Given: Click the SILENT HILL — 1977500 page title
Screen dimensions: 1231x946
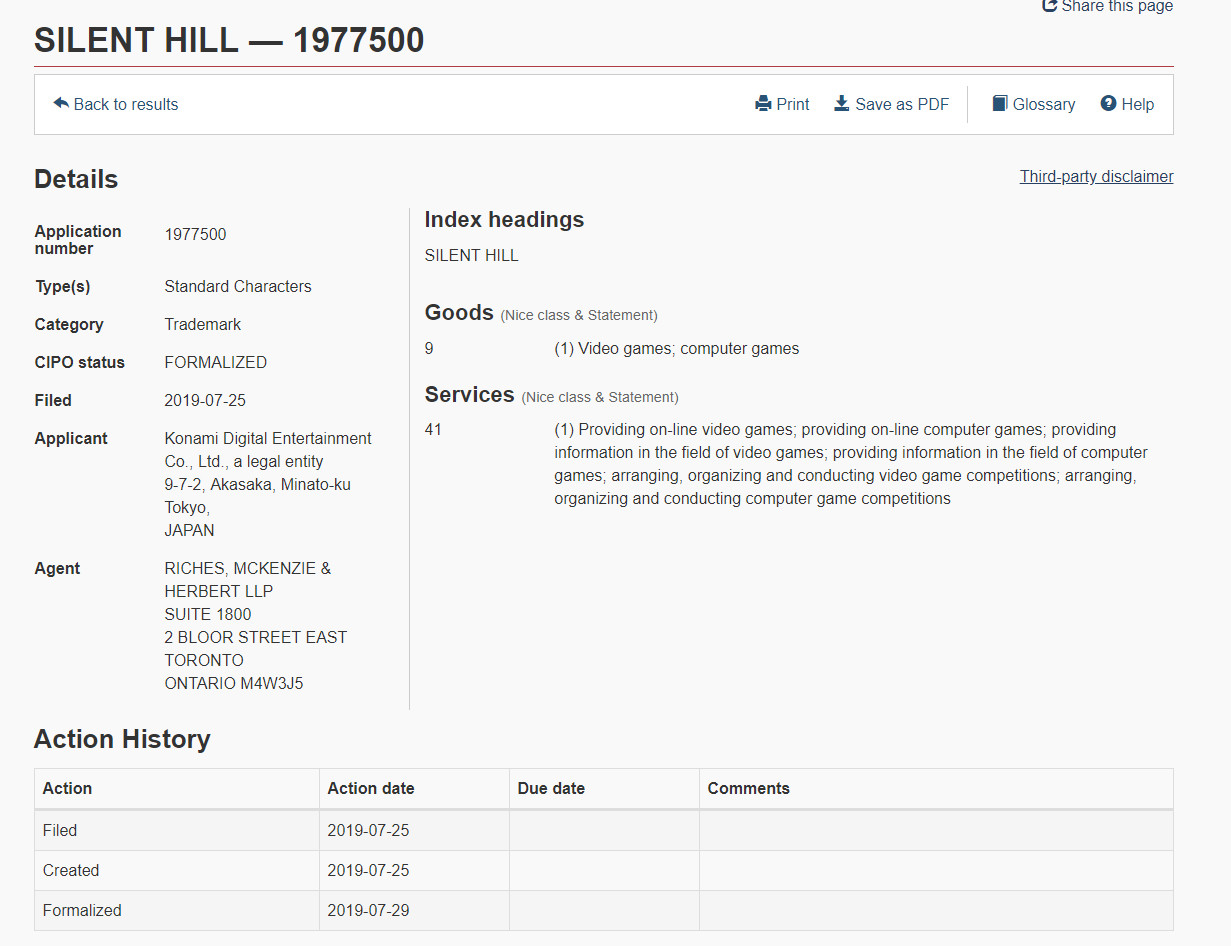Looking at the screenshot, I should tap(229, 40).
